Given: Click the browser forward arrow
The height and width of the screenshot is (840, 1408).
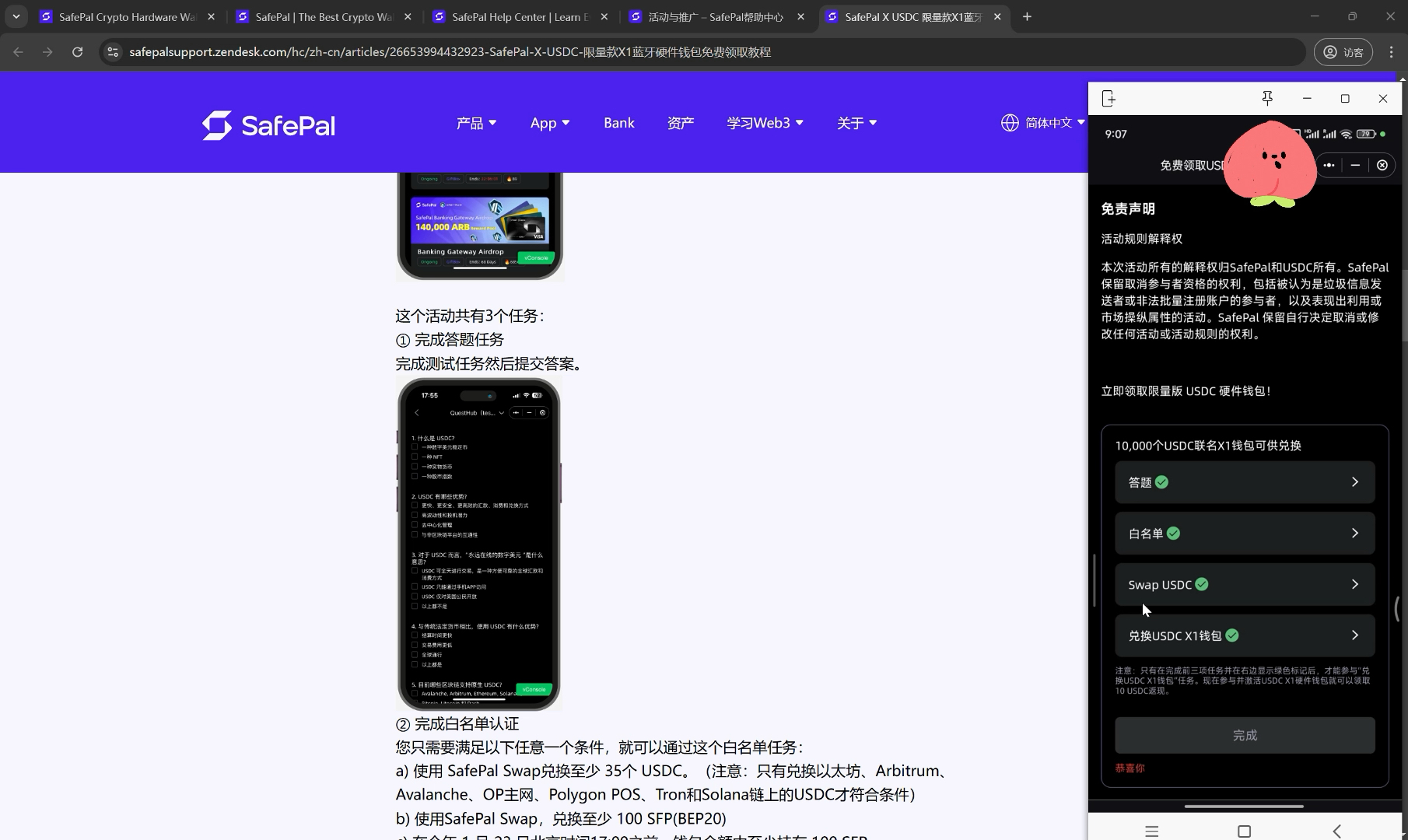Looking at the screenshot, I should click(x=48, y=52).
